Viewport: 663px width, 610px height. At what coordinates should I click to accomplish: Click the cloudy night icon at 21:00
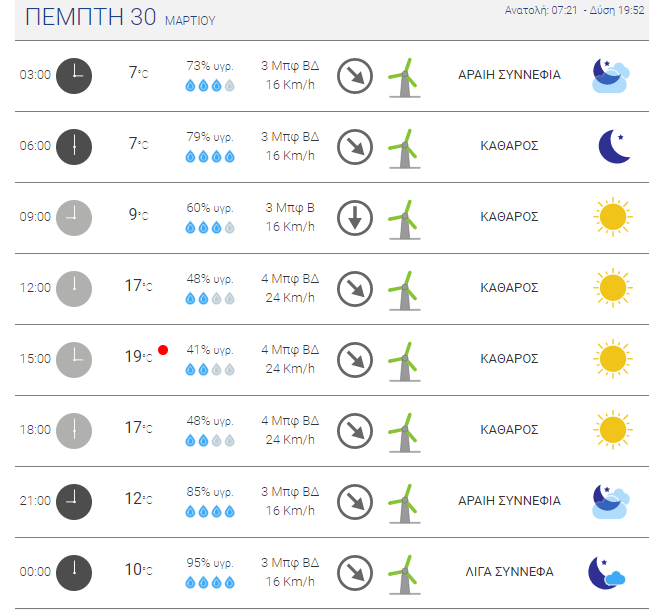[x=611, y=501]
